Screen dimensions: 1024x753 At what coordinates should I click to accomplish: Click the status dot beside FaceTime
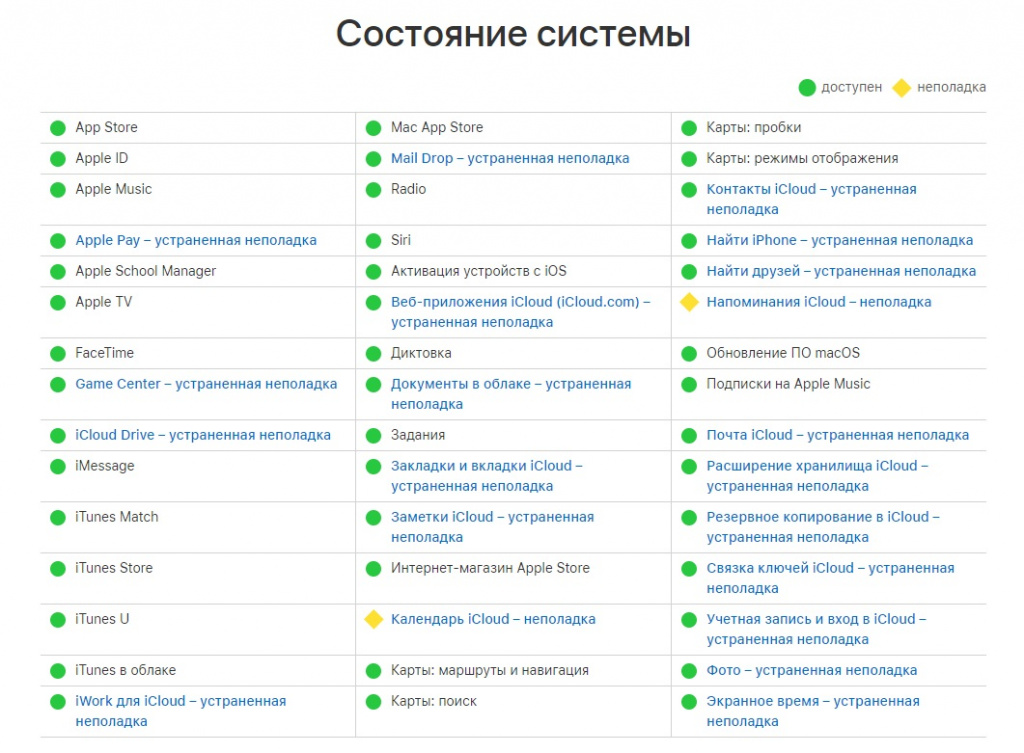pos(58,353)
